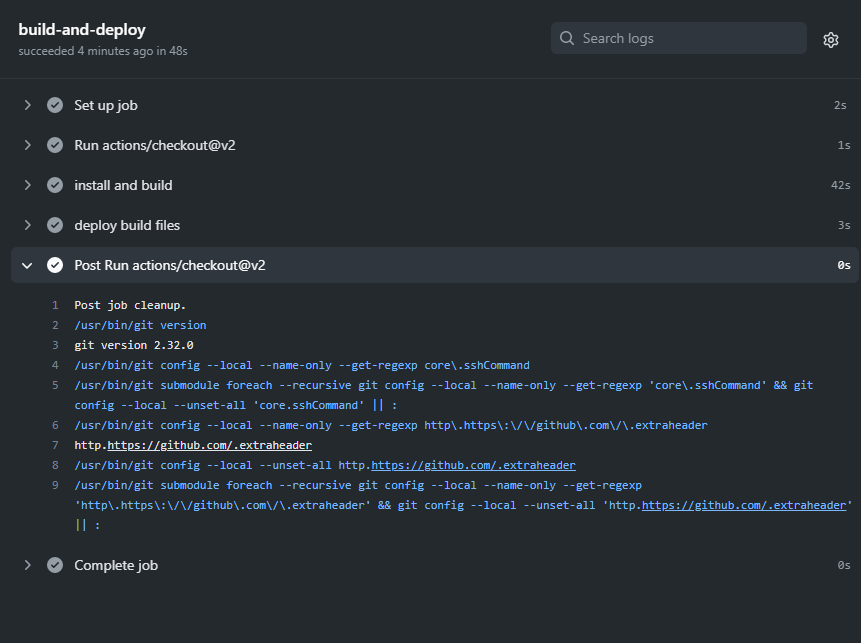Click the 'succeeded 4 minutes ago in 48s' status
The image size is (861, 643).
(103, 51)
